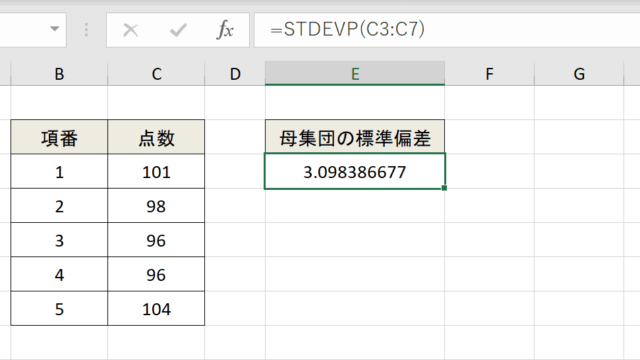Click the 点数 header cell
640x360 pixels.
(156, 137)
